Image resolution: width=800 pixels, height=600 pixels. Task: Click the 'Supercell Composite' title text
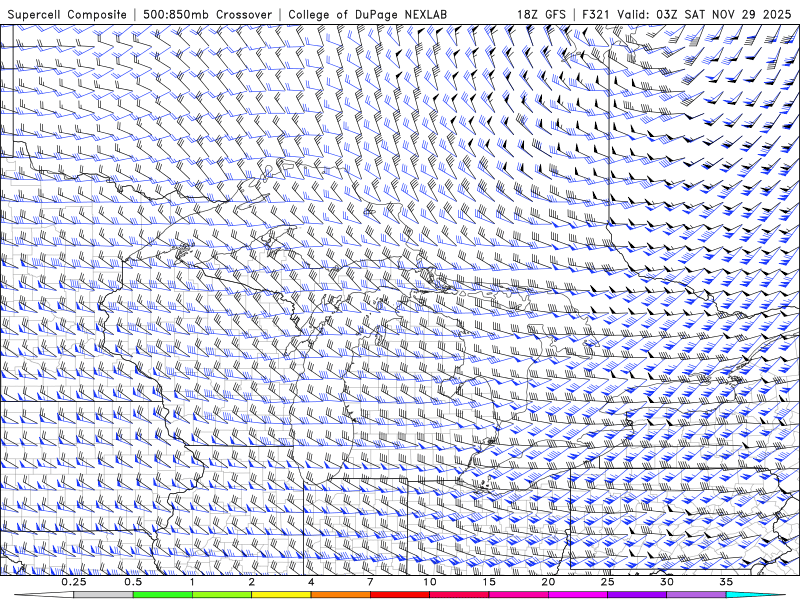[x=67, y=15]
